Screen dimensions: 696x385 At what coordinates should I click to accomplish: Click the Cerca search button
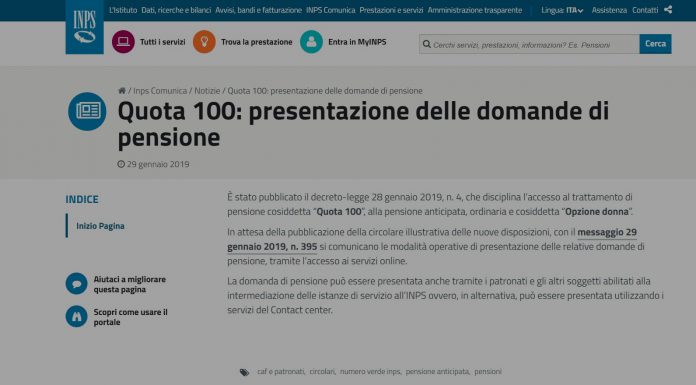coord(655,44)
